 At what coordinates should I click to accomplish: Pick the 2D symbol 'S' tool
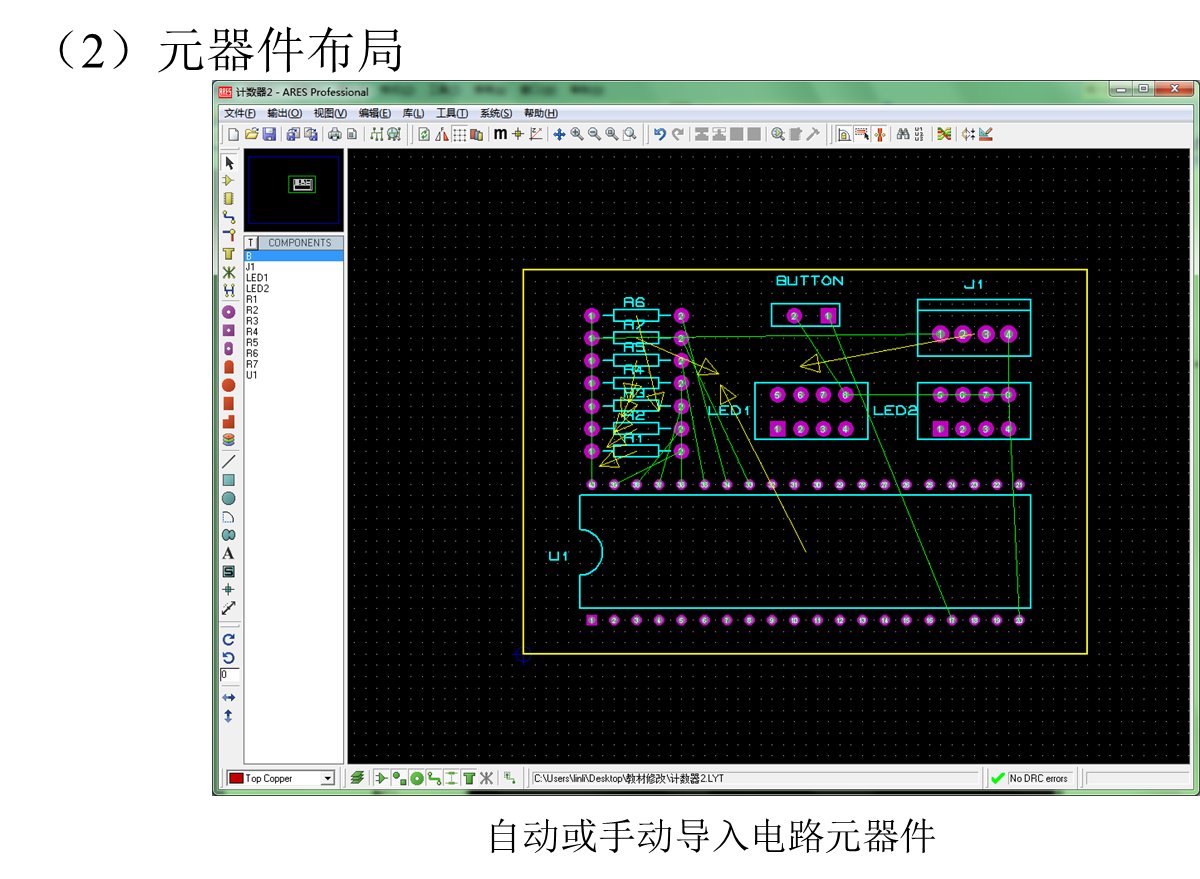[x=229, y=571]
